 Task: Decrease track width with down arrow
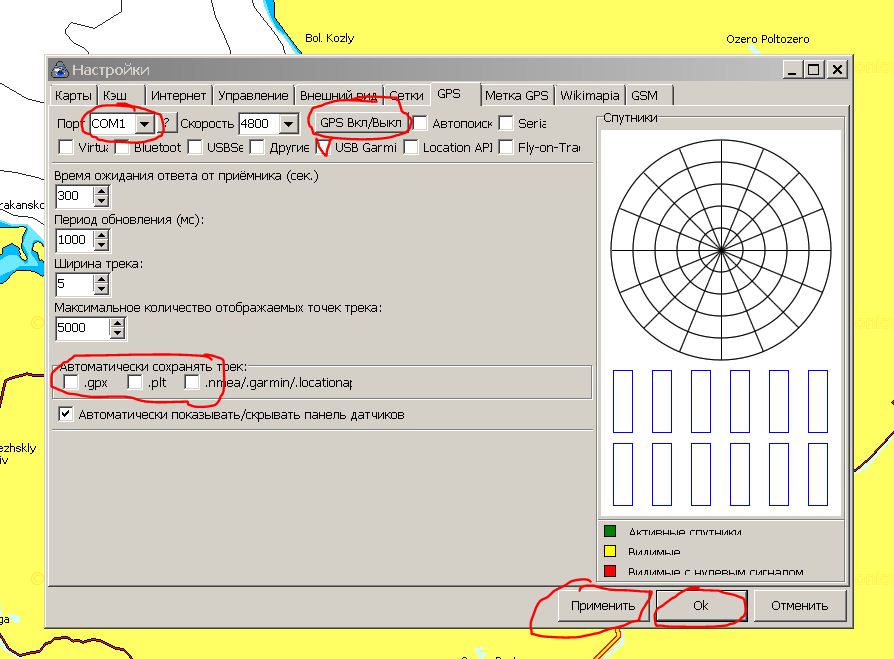tap(101, 290)
